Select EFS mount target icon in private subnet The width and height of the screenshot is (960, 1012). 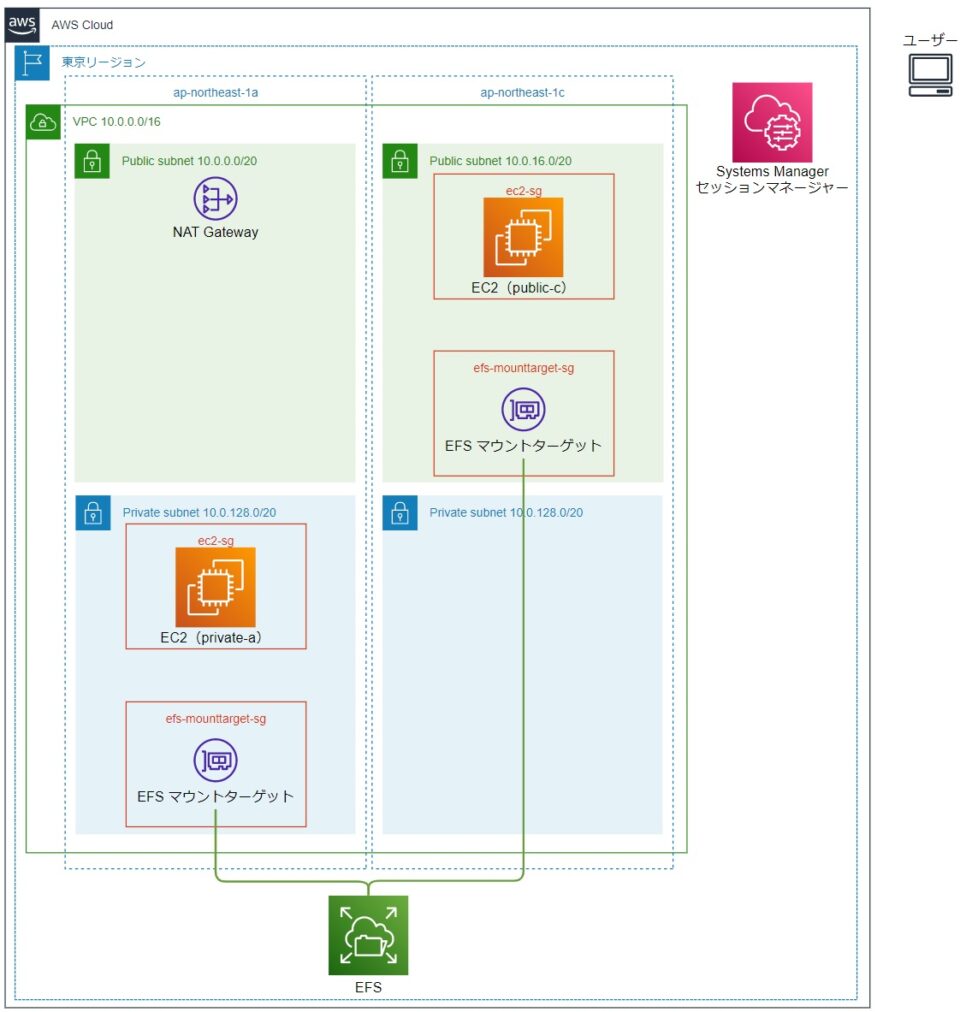click(x=215, y=760)
